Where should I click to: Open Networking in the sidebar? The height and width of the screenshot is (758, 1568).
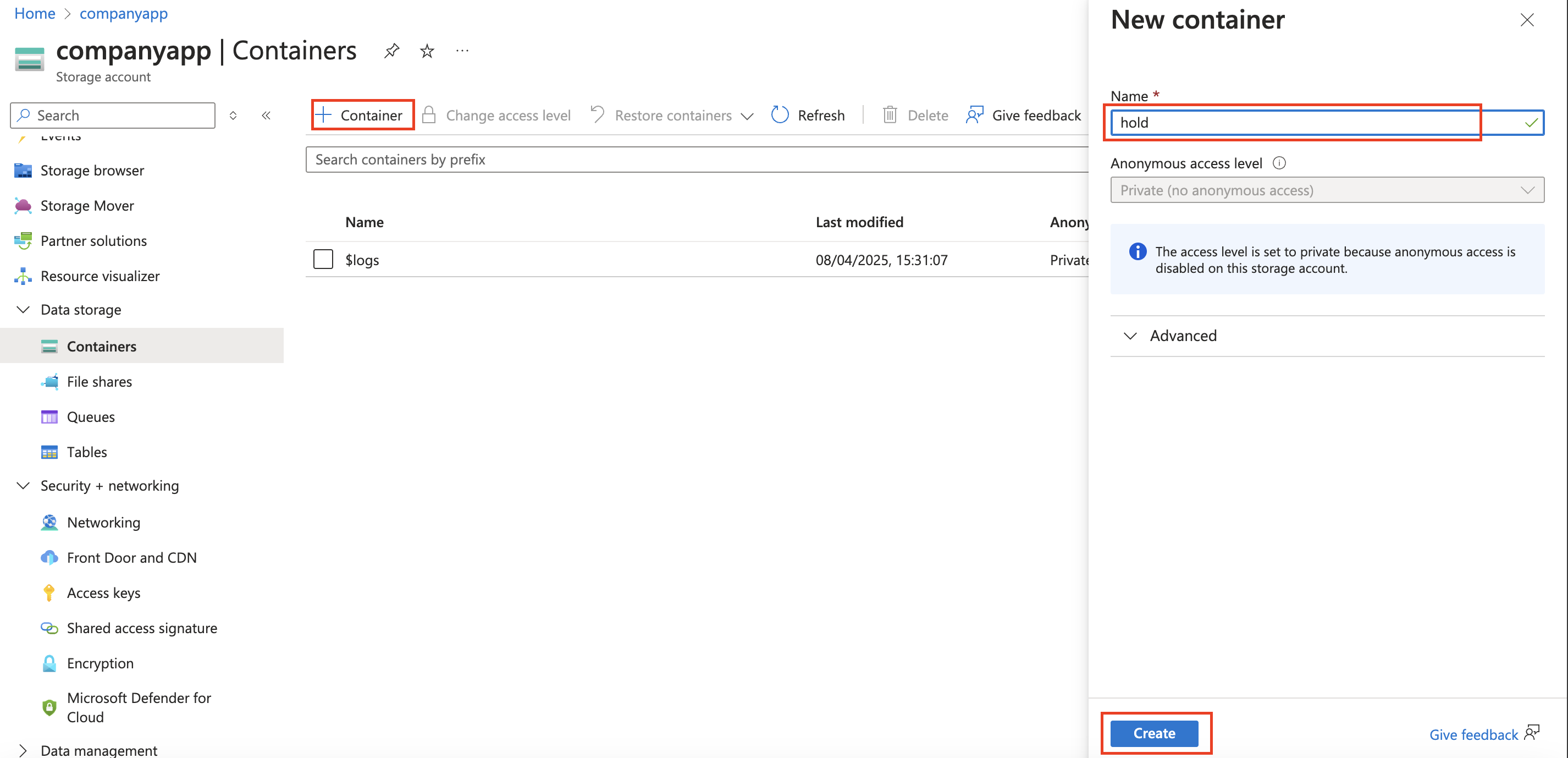pos(103,523)
